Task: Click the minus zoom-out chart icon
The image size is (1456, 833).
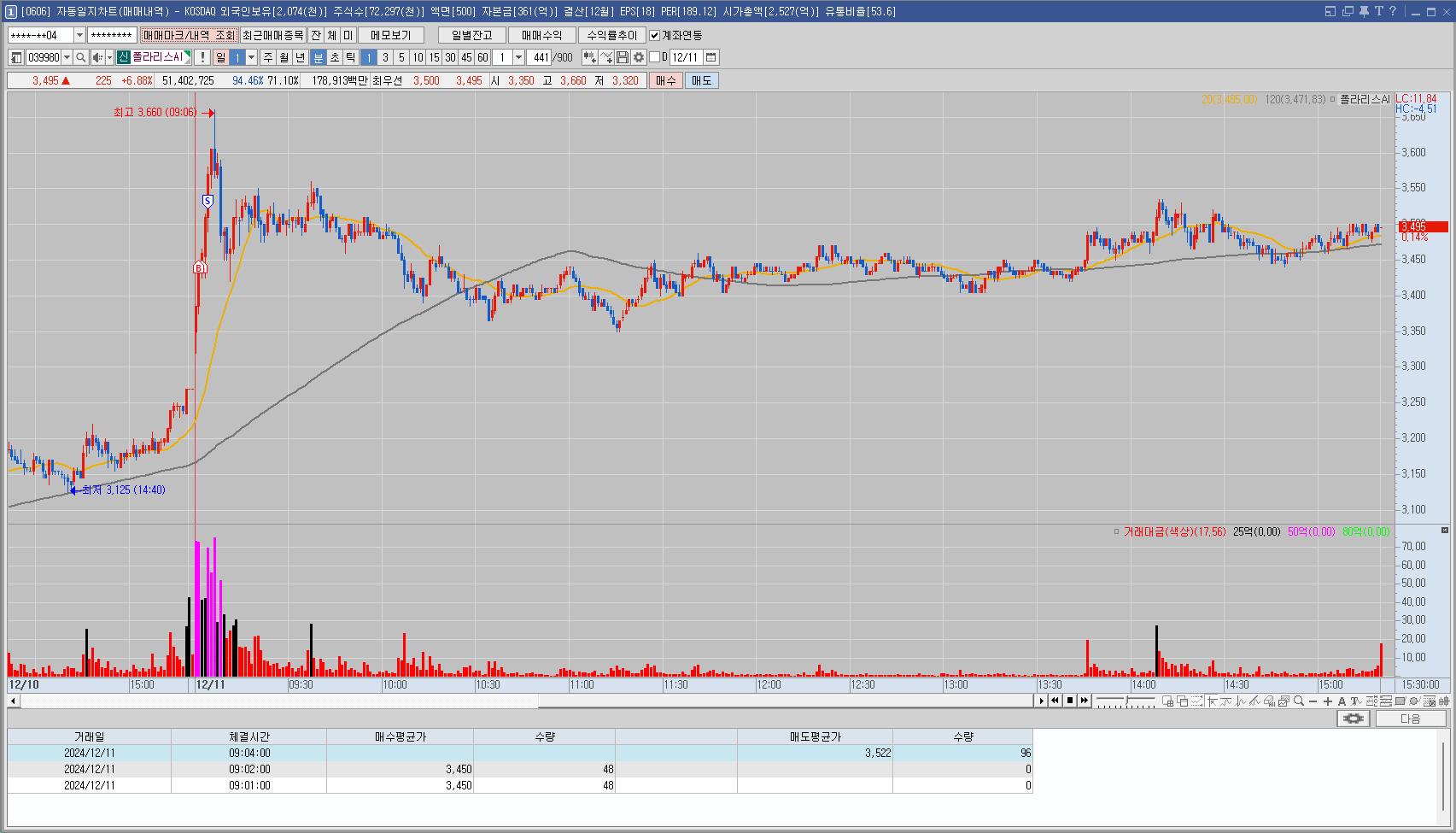Action: pos(1313,701)
